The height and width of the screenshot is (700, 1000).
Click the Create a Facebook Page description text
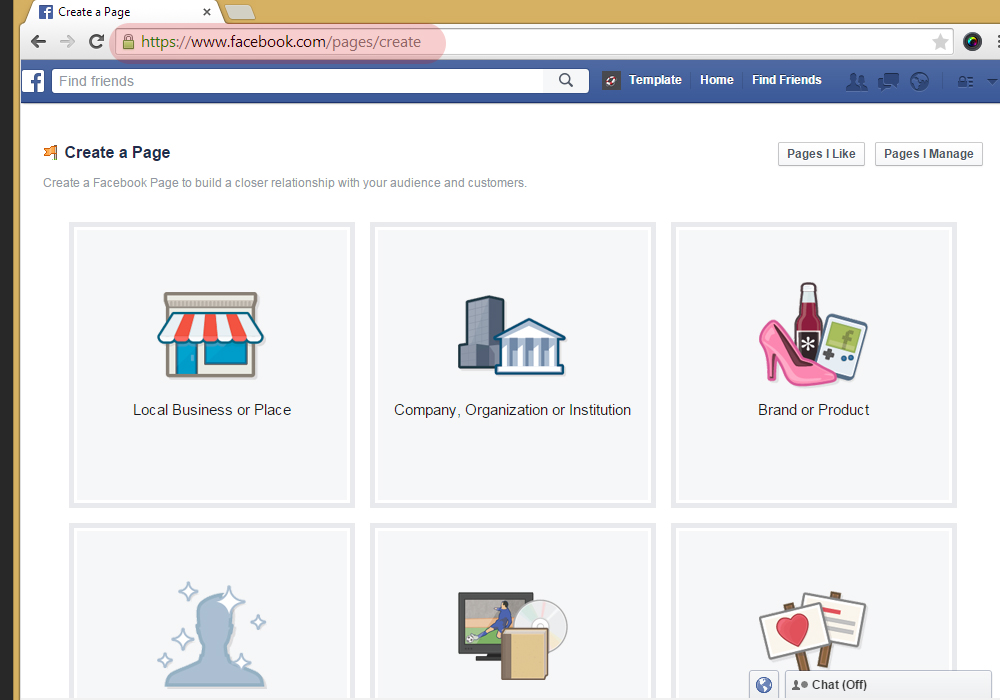(284, 183)
